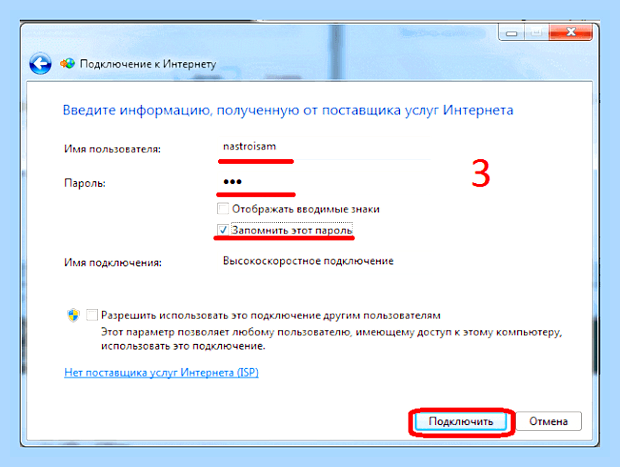Focus the password field
This screenshot has width=620, height=467.
pyautogui.click(x=324, y=182)
